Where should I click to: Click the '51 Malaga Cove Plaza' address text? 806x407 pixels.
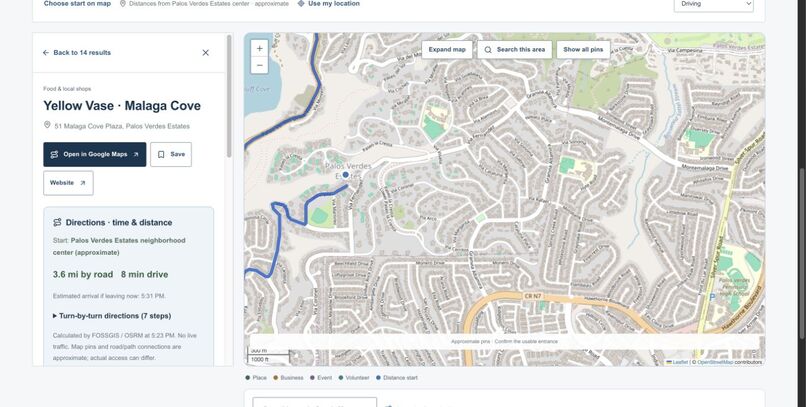[122, 126]
